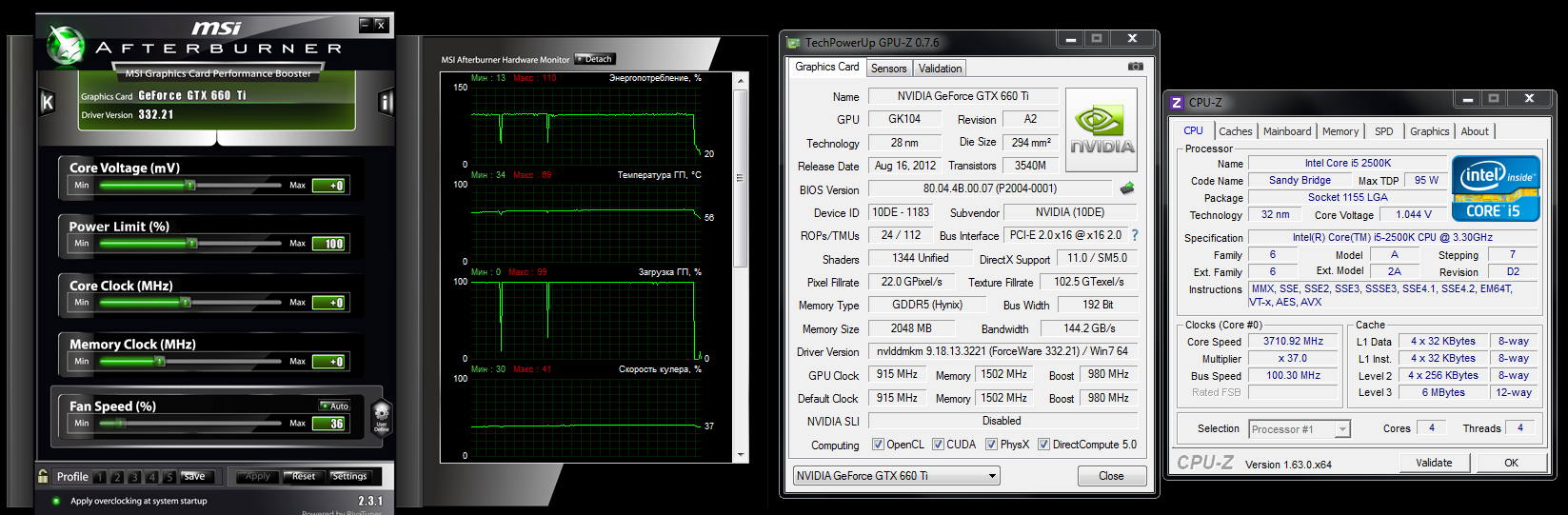
Task: Click the Fan Speed slider handle
Action: coord(121,424)
